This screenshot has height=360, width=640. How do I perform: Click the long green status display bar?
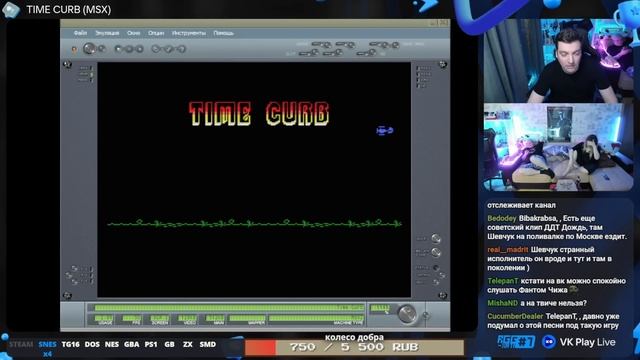(229, 308)
